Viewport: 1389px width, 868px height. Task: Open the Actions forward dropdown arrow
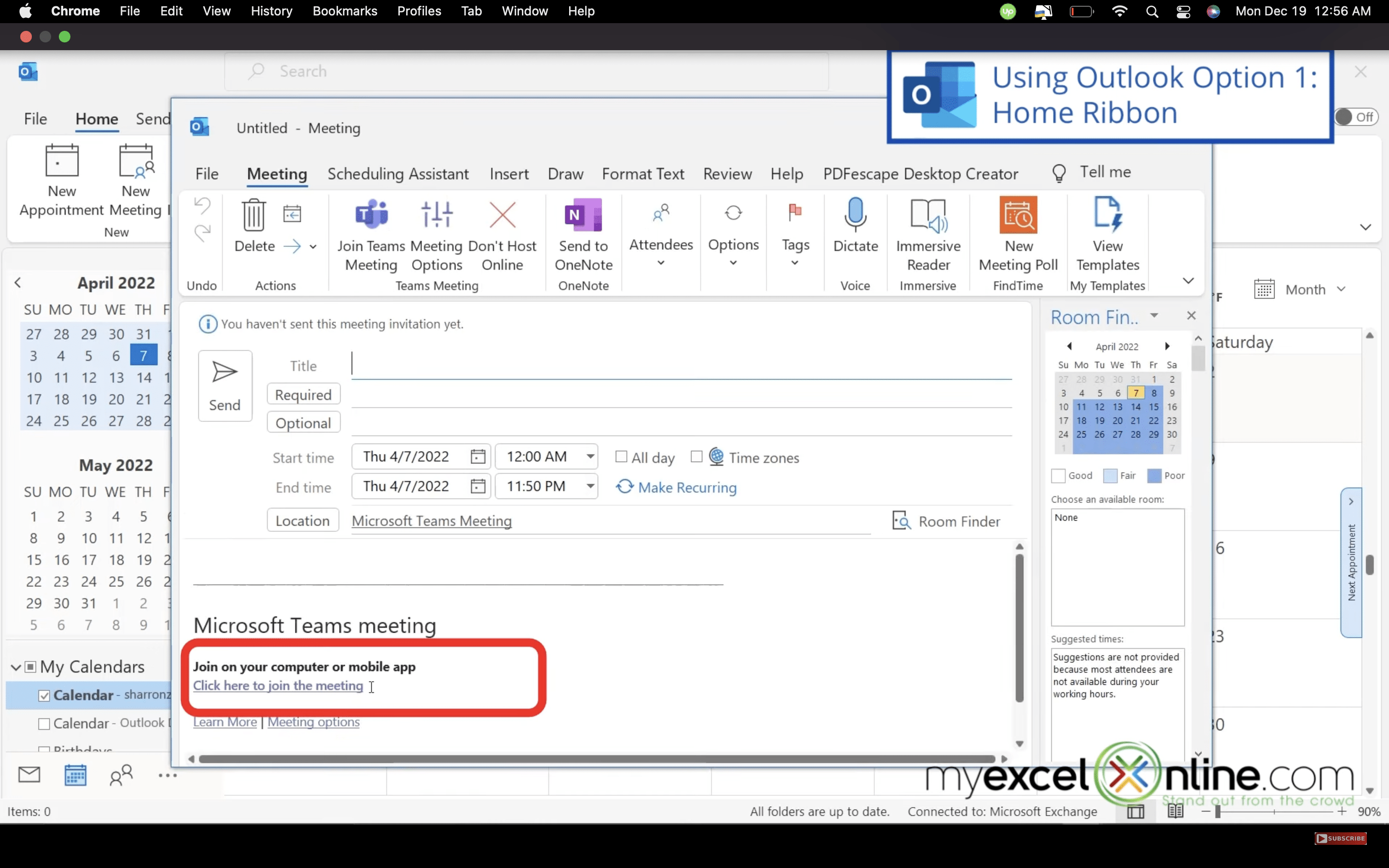tap(313, 247)
